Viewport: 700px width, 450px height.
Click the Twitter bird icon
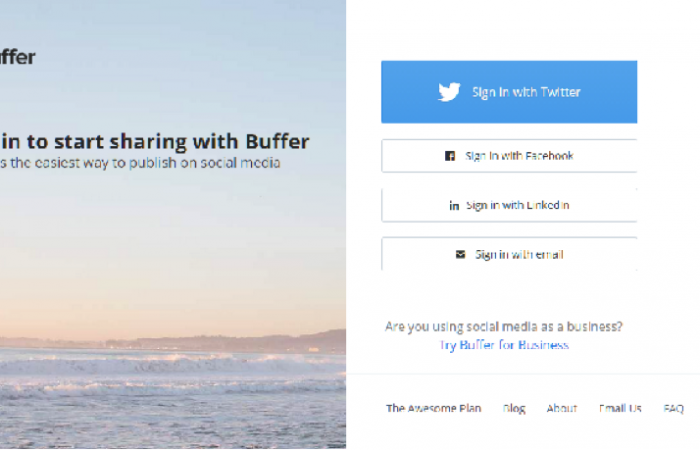tap(449, 92)
